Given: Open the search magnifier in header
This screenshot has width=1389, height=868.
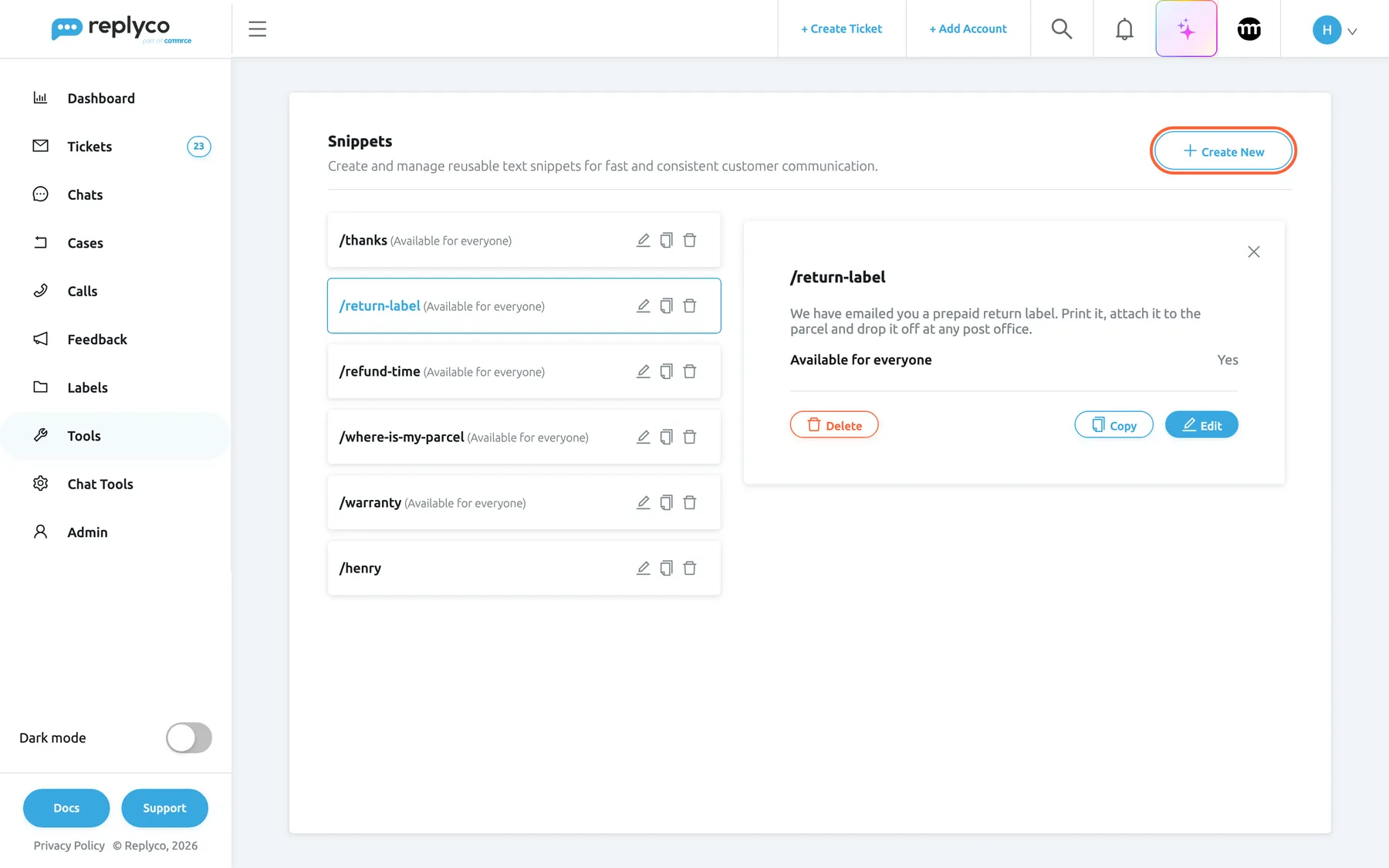Looking at the screenshot, I should (x=1062, y=29).
